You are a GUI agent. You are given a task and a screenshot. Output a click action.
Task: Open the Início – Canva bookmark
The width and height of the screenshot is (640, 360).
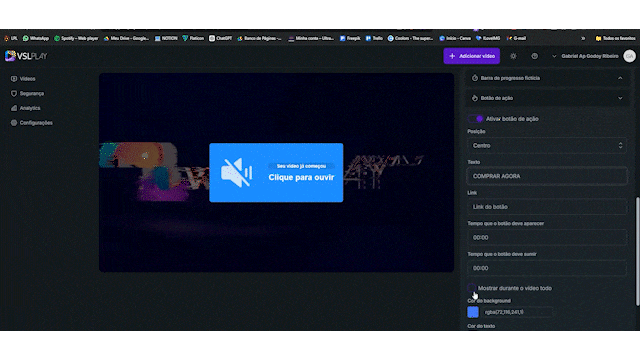point(455,38)
